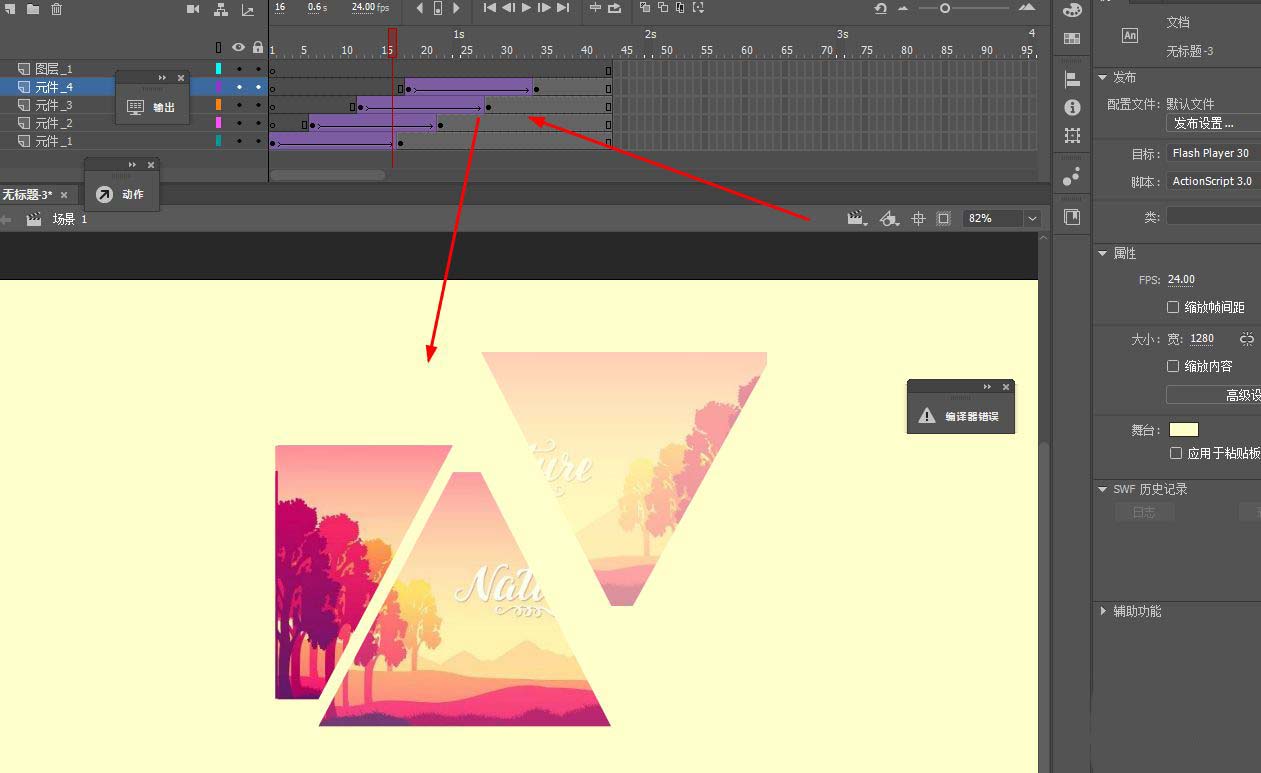The width and height of the screenshot is (1261, 773).
Task: Open the Library panel icon
Action: [1072, 217]
